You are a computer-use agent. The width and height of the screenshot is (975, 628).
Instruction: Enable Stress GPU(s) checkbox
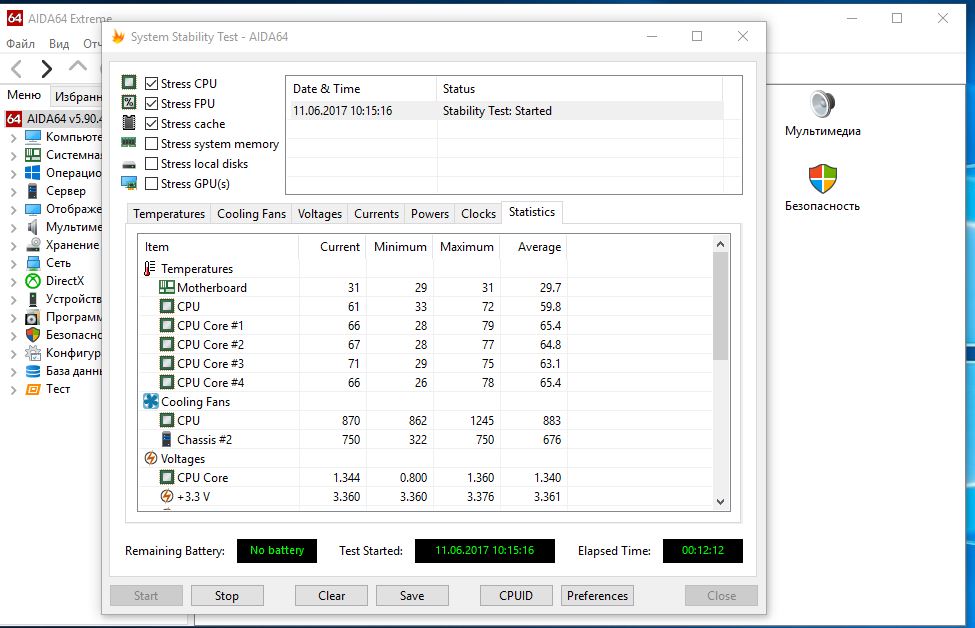(151, 183)
